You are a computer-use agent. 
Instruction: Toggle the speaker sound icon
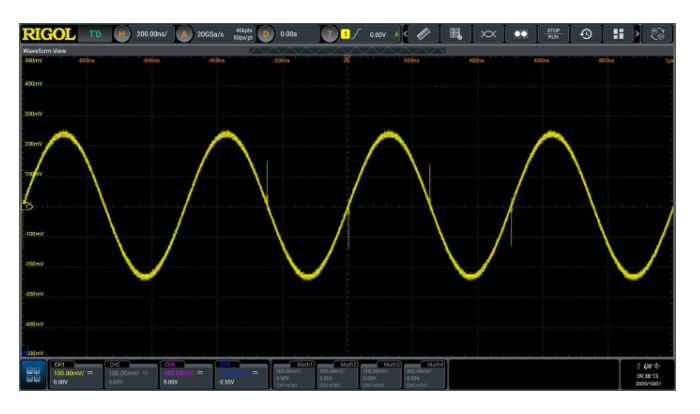(x=657, y=366)
